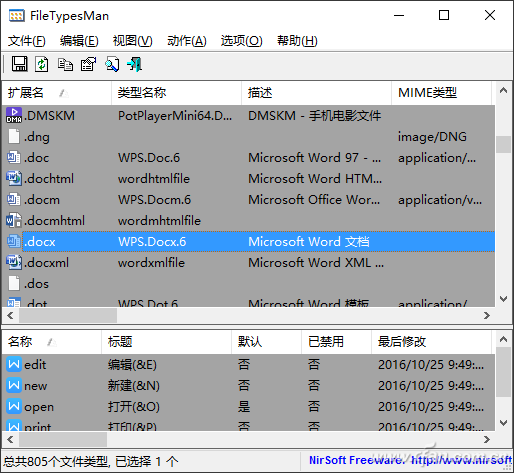Screen dimensions: 514x473
Task: Open the NirSoft Freeware link
Action: pos(410,460)
